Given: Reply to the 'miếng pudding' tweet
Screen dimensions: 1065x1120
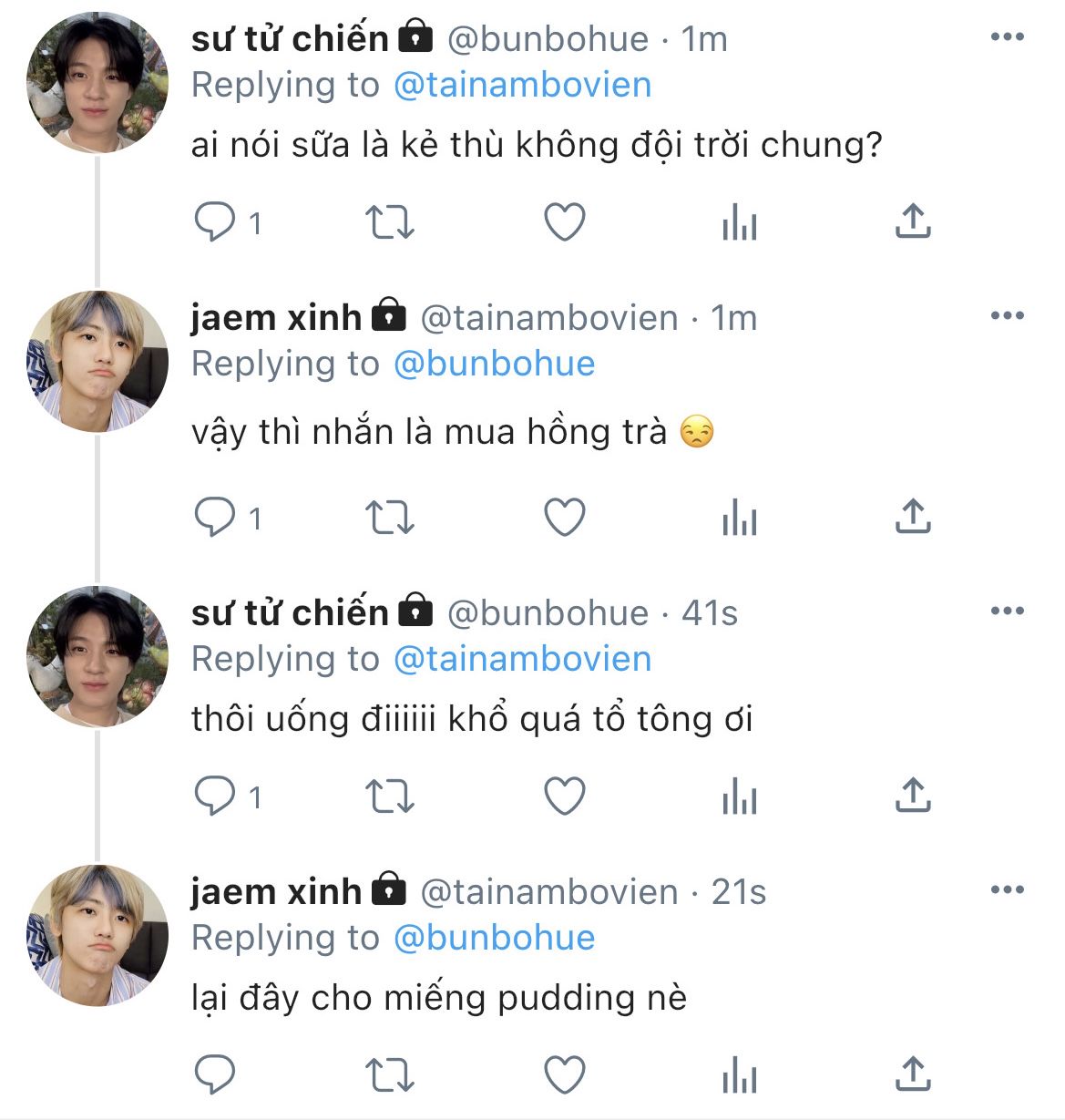Looking at the screenshot, I should pyautogui.click(x=215, y=1075).
